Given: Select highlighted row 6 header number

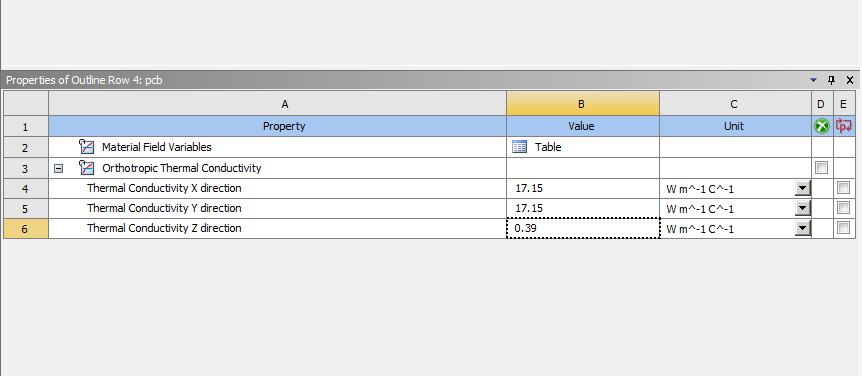Looking at the screenshot, I should point(26,229).
